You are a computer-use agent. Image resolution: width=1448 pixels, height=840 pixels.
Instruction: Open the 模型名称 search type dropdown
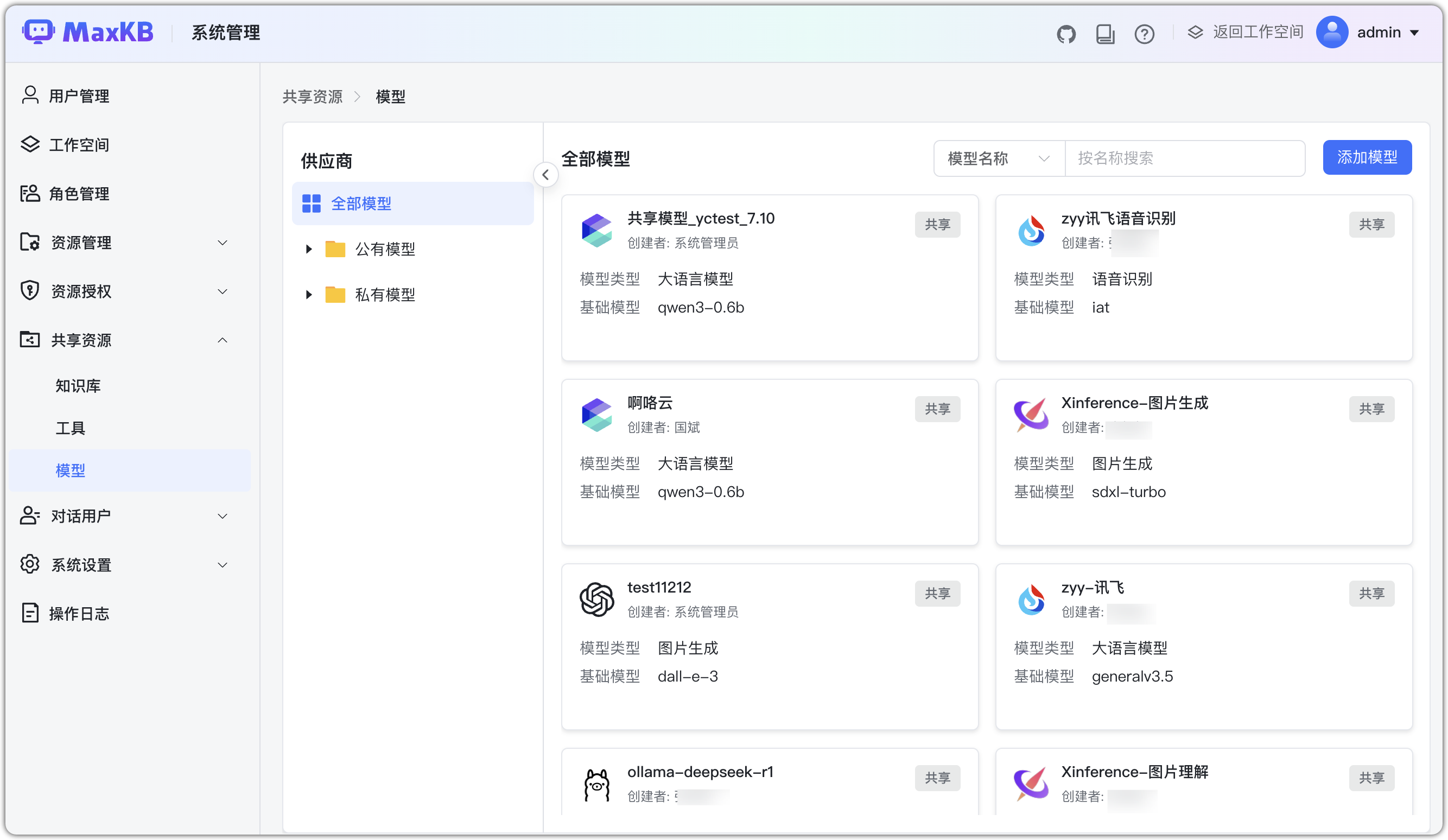pyautogui.click(x=999, y=158)
